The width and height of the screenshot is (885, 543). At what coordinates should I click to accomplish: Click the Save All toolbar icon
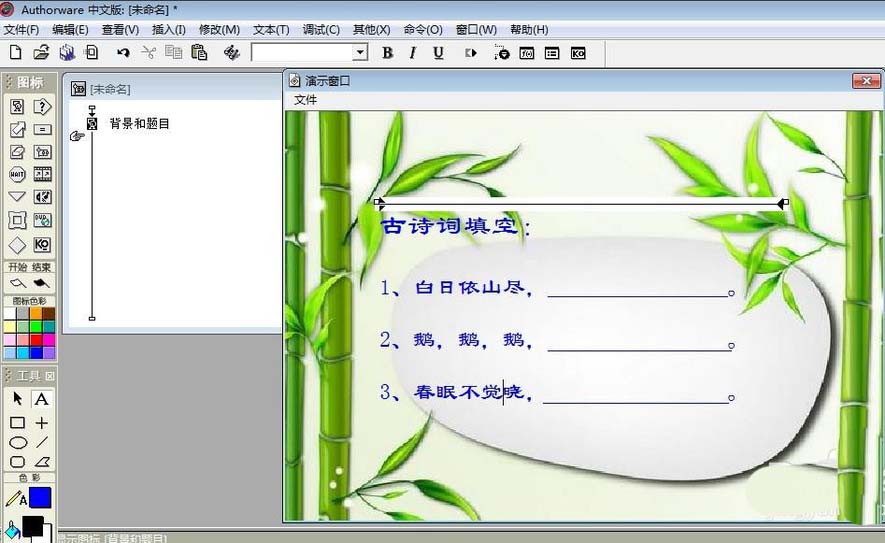click(x=67, y=52)
